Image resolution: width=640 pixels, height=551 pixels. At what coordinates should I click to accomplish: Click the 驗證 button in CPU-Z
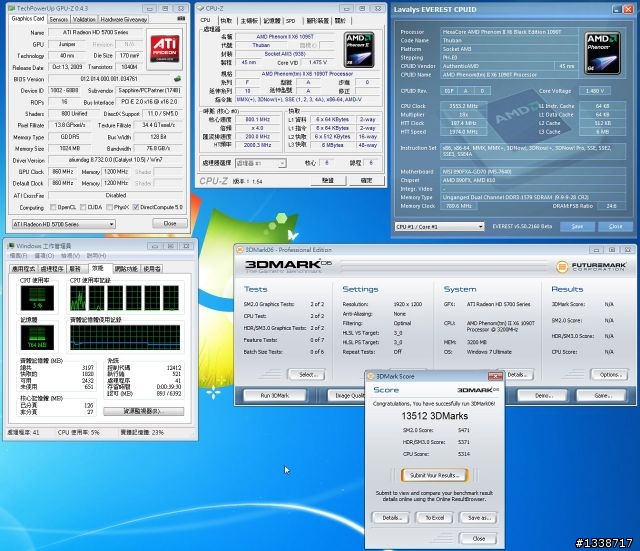[x=328, y=180]
